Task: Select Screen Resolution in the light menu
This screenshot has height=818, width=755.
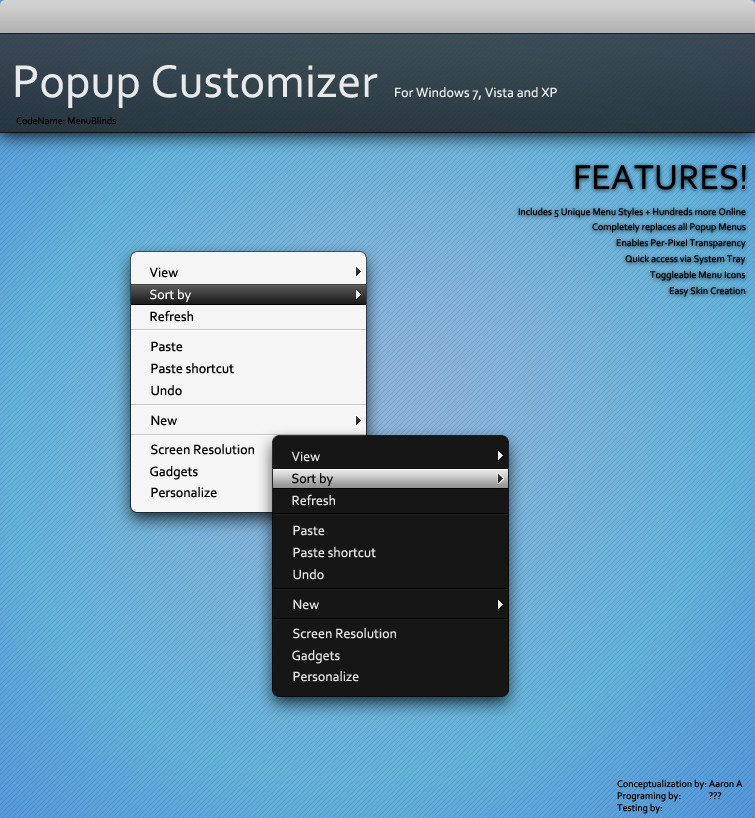Action: (202, 449)
